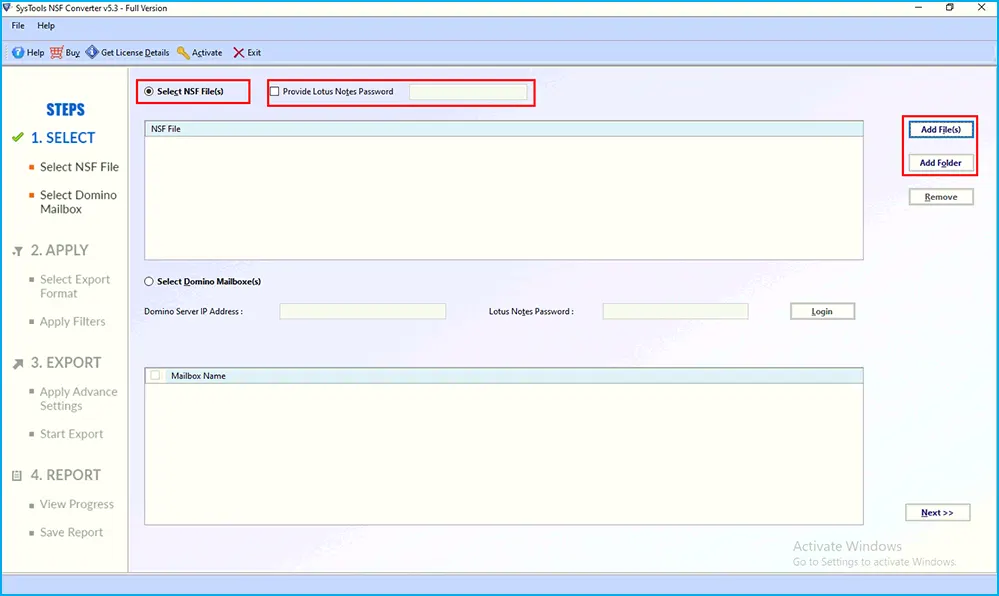
Task: Click the 'Select Export Format' step
Action: pos(75,286)
